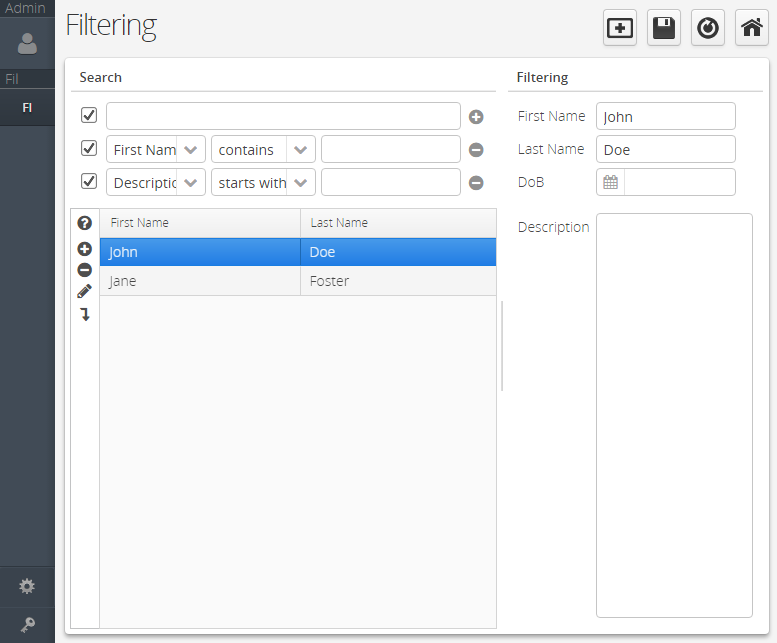Click the circular Refresh icon in header
The image size is (777, 643).
[708, 28]
